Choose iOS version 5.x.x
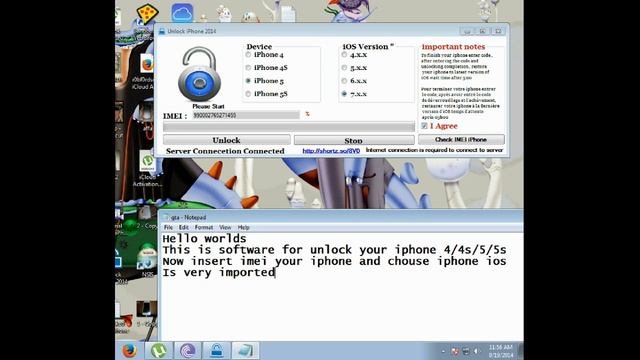Viewport: 640px width, 360px height. pyautogui.click(x=344, y=68)
